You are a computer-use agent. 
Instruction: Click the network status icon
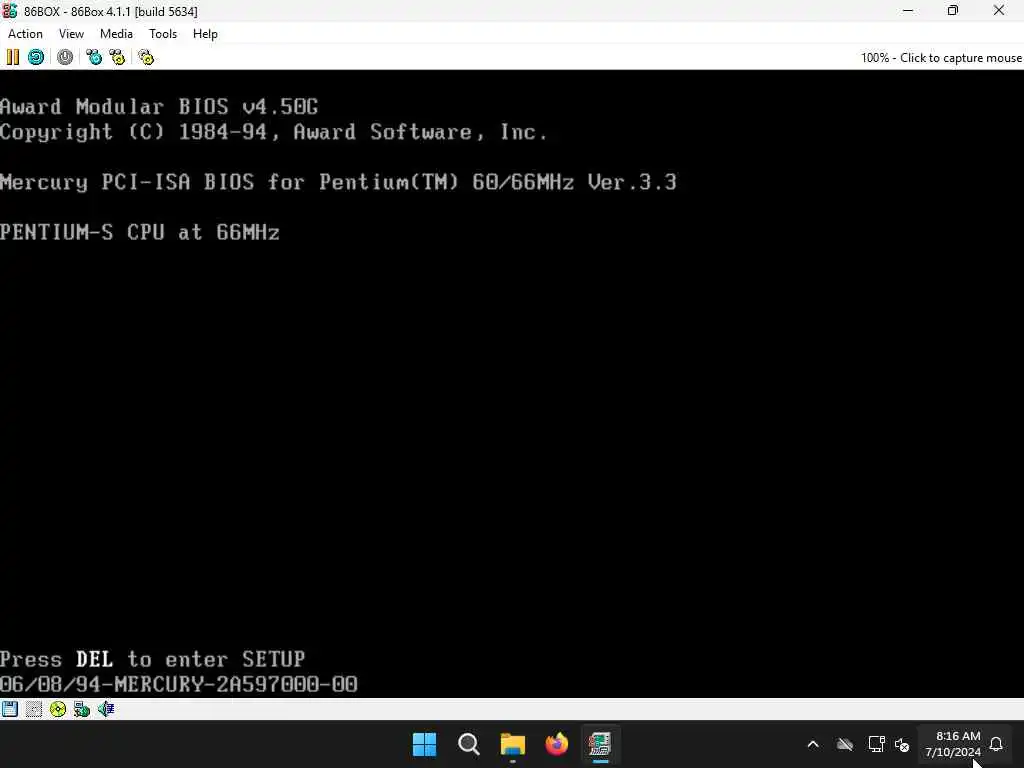pyautogui.click(x=82, y=709)
